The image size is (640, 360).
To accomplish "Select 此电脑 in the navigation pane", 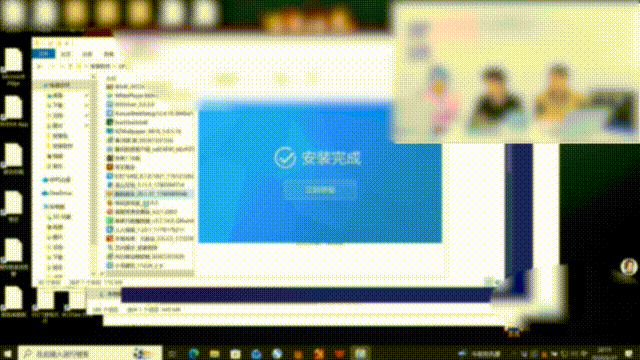I will coord(55,207).
